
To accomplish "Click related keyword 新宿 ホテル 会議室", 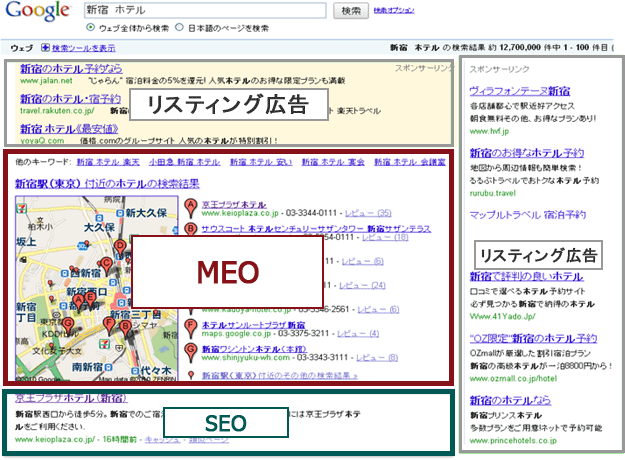I will 410,162.
